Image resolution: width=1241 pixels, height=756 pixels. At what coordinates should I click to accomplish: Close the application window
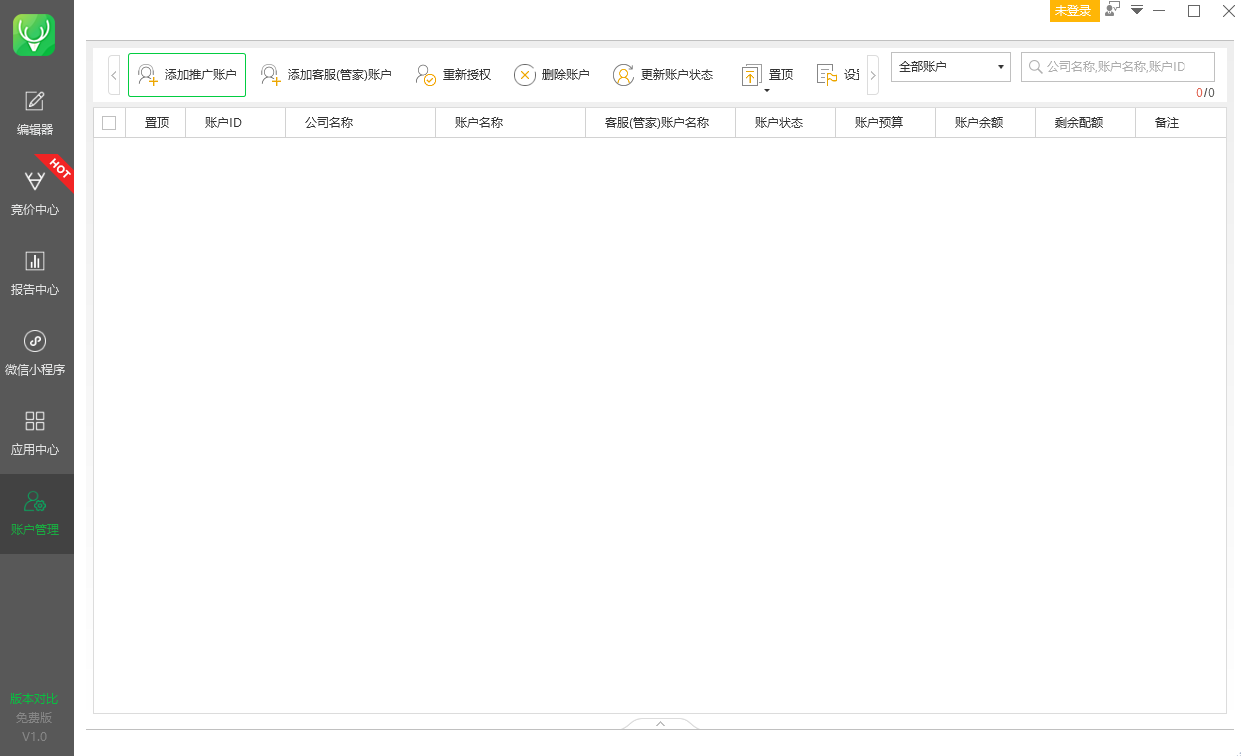(1229, 11)
